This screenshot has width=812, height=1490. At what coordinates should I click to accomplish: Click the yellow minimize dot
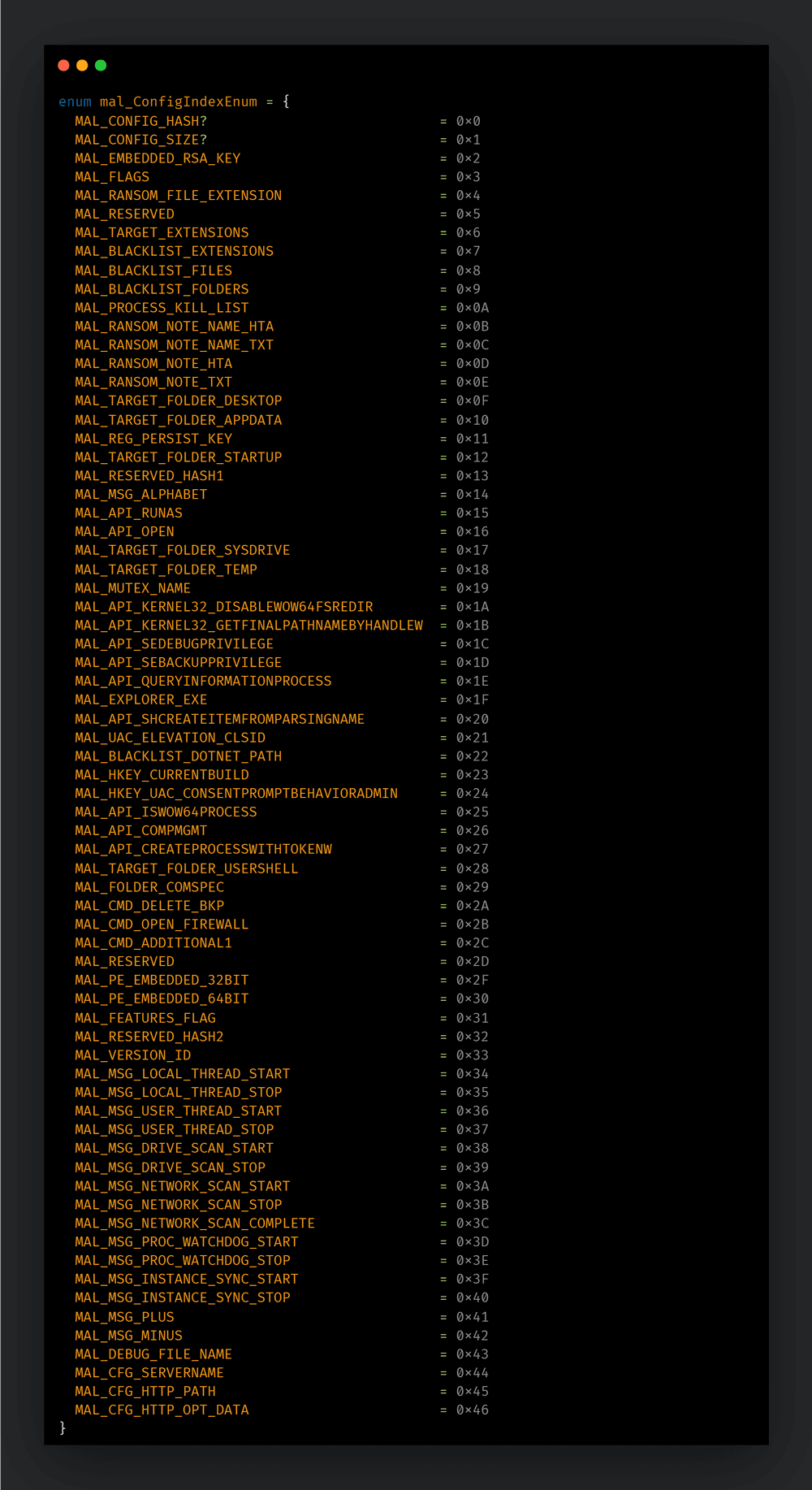pos(82,66)
